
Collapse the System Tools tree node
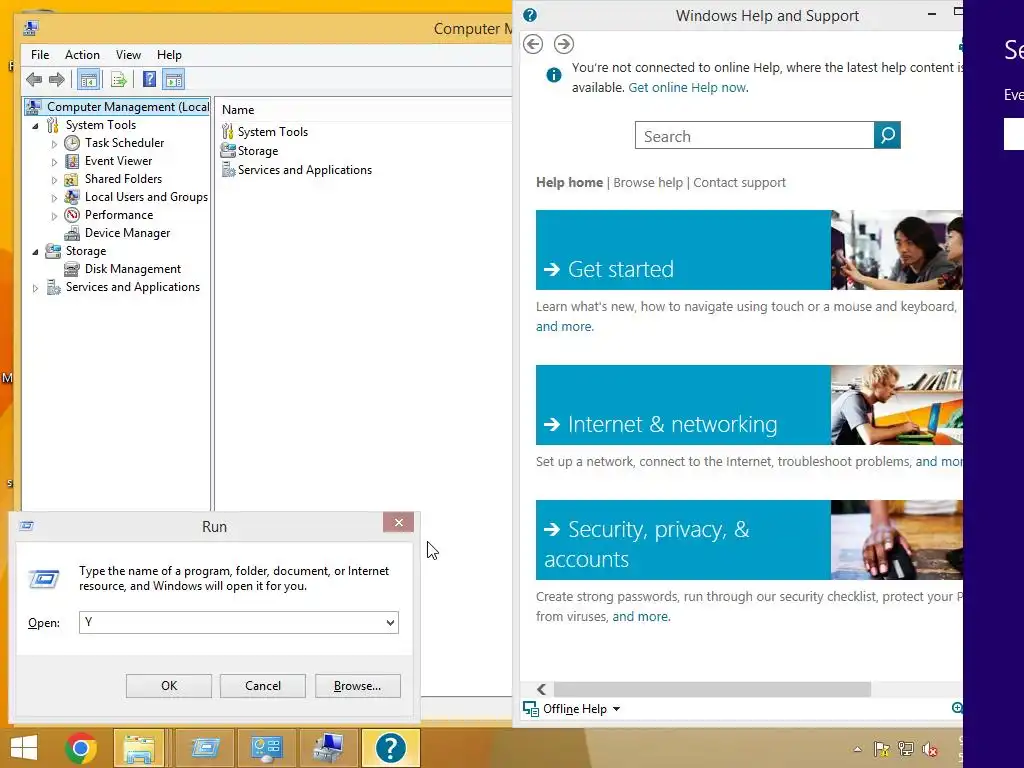(35, 125)
